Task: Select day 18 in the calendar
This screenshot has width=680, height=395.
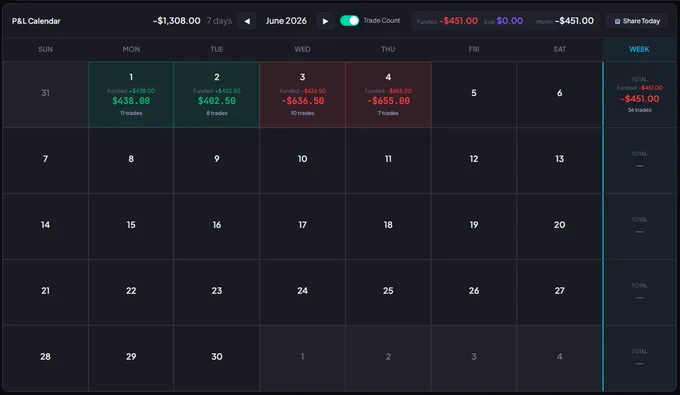Action: 388,225
